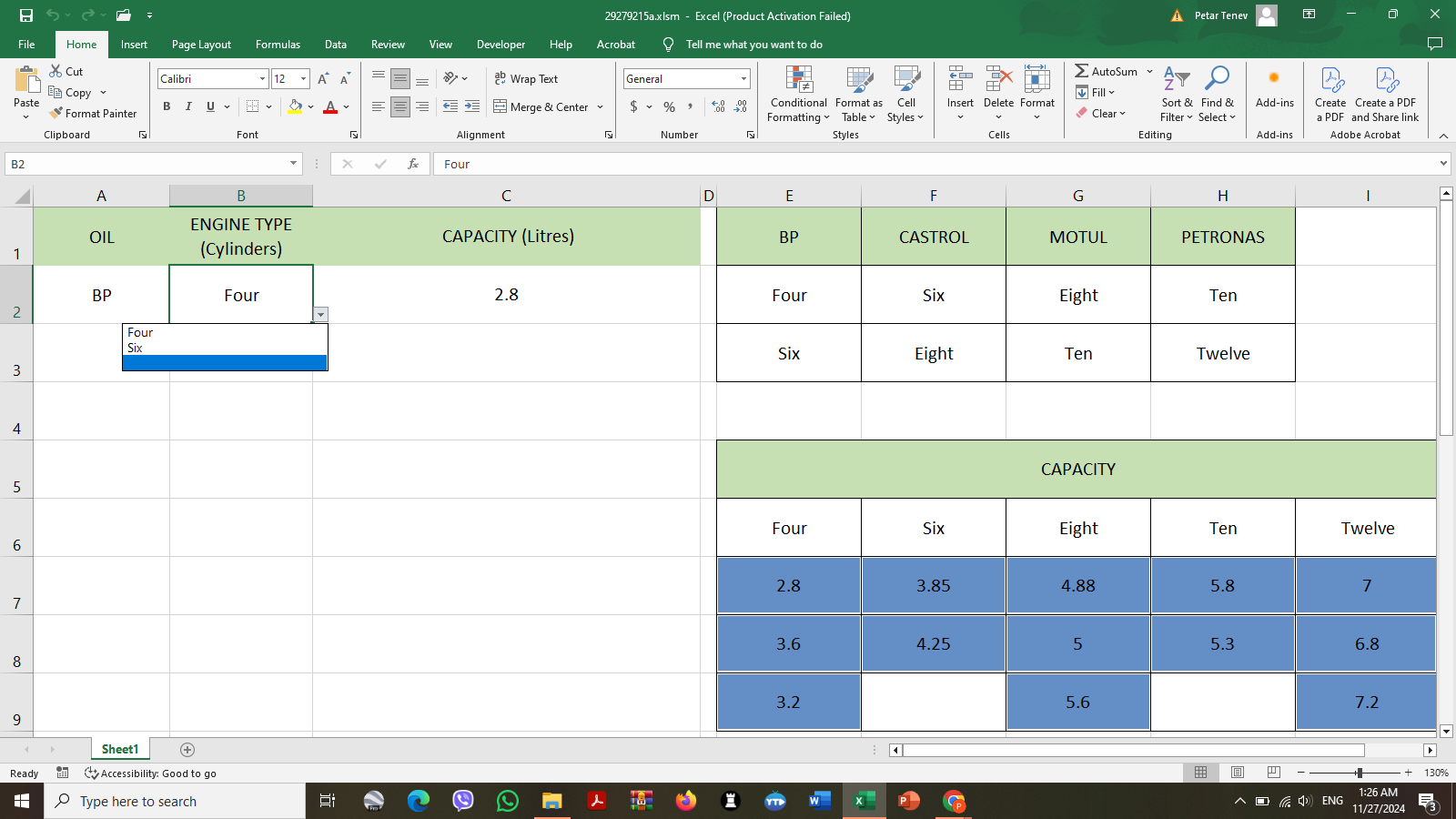1456x819 pixels.
Task: Open the font size 12 dropdown
Action: tap(304, 79)
